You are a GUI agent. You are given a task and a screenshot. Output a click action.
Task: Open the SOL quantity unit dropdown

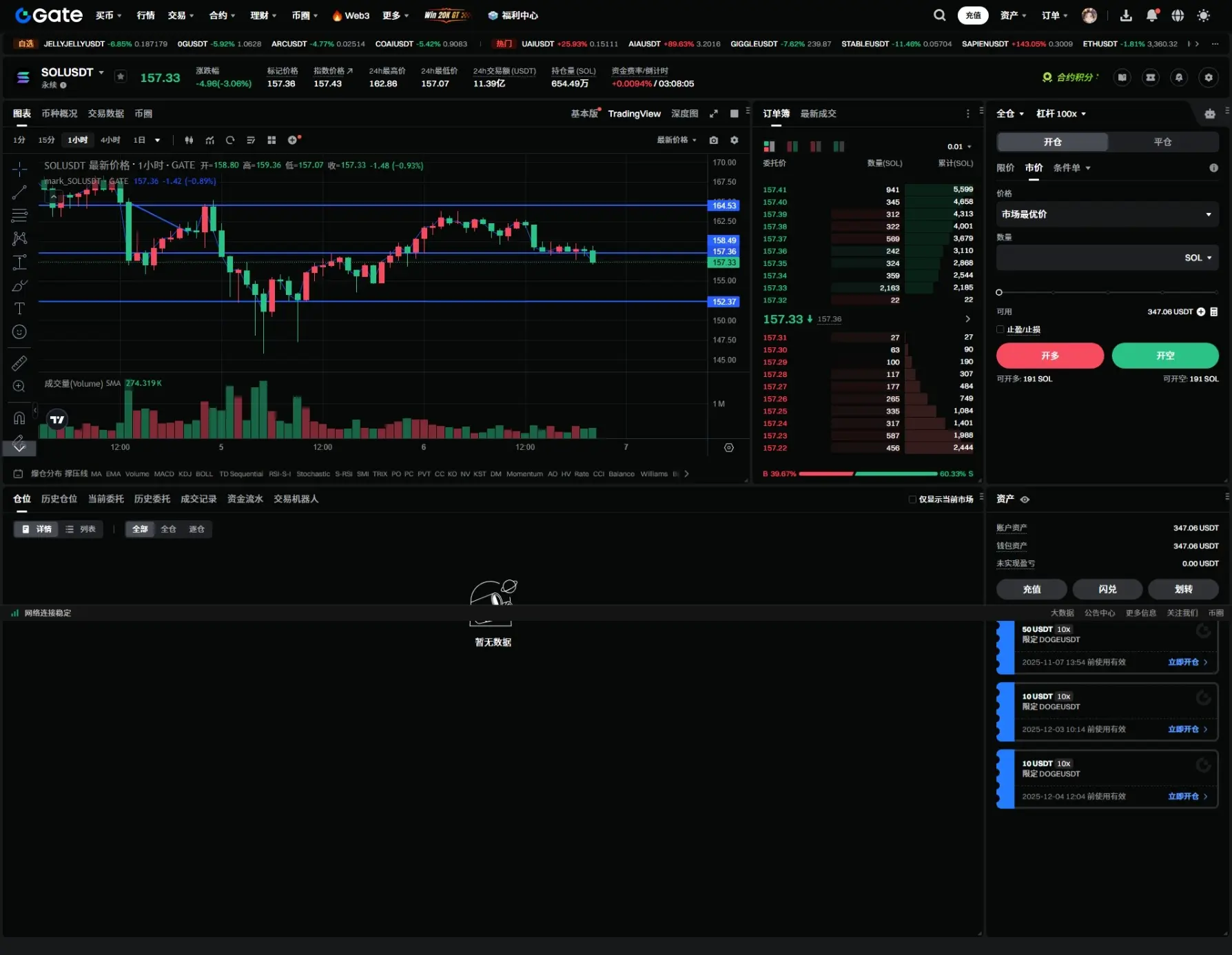tap(1198, 258)
